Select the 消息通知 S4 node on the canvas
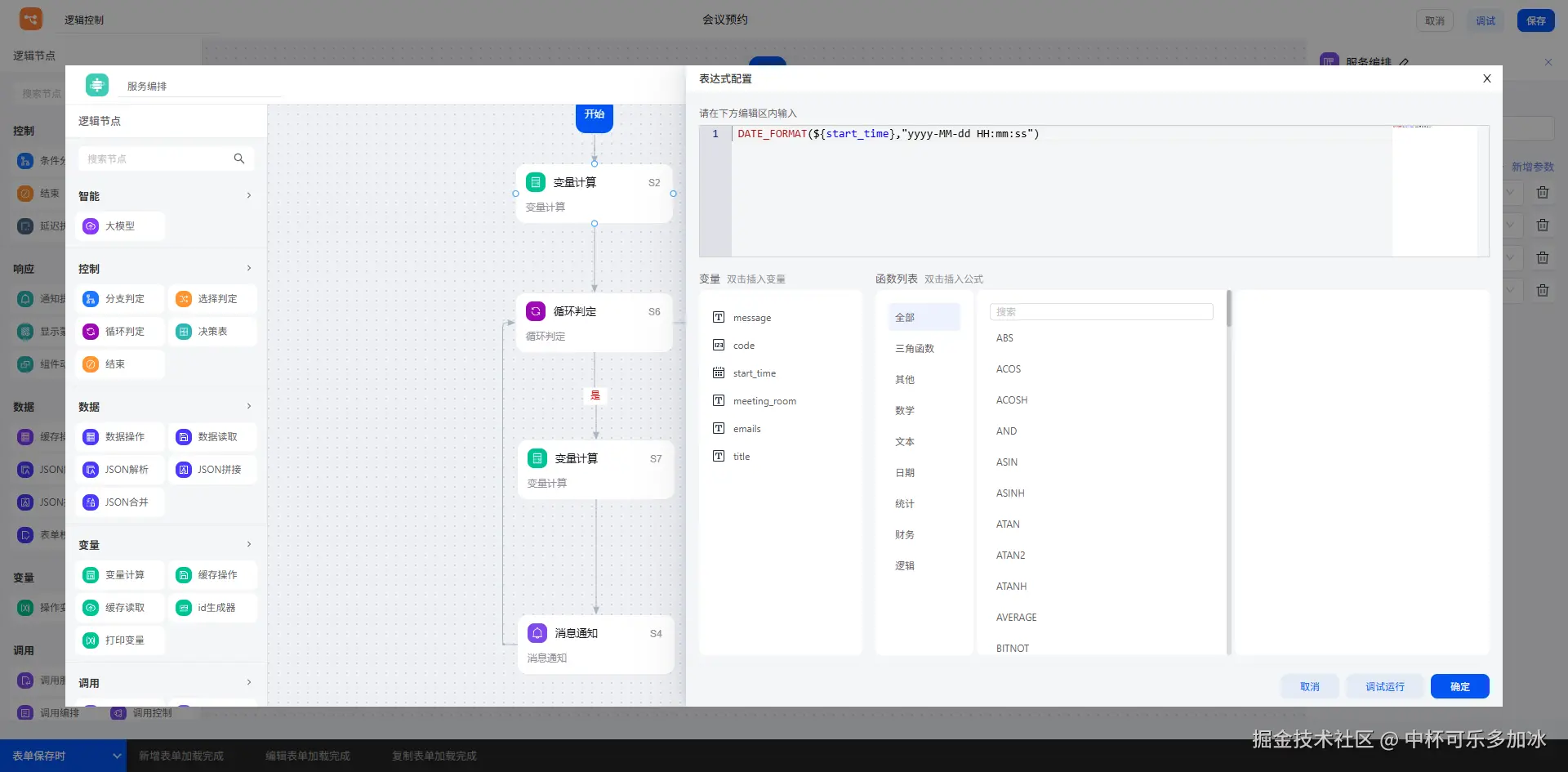This screenshot has height=772, width=1568. tap(595, 645)
